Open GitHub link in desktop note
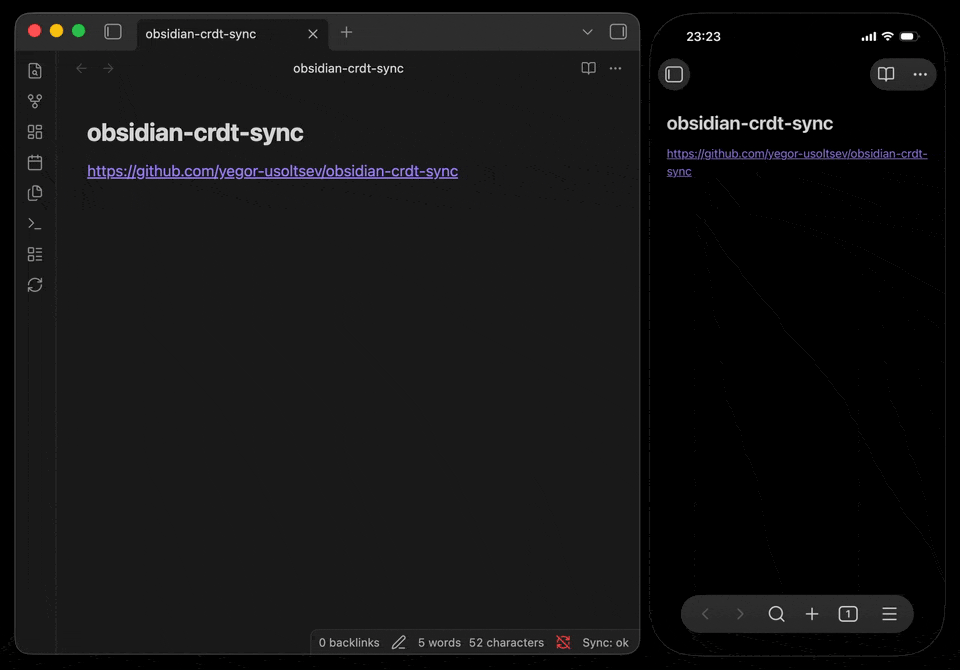Image resolution: width=960 pixels, height=670 pixels. click(272, 171)
